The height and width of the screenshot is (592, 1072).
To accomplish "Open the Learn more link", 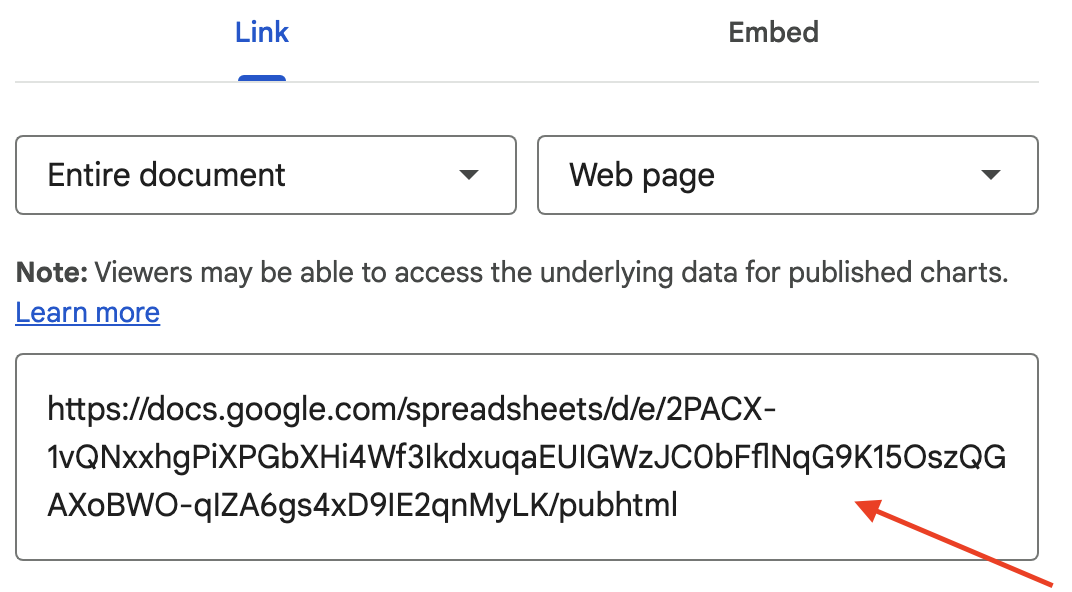I will tap(88, 313).
